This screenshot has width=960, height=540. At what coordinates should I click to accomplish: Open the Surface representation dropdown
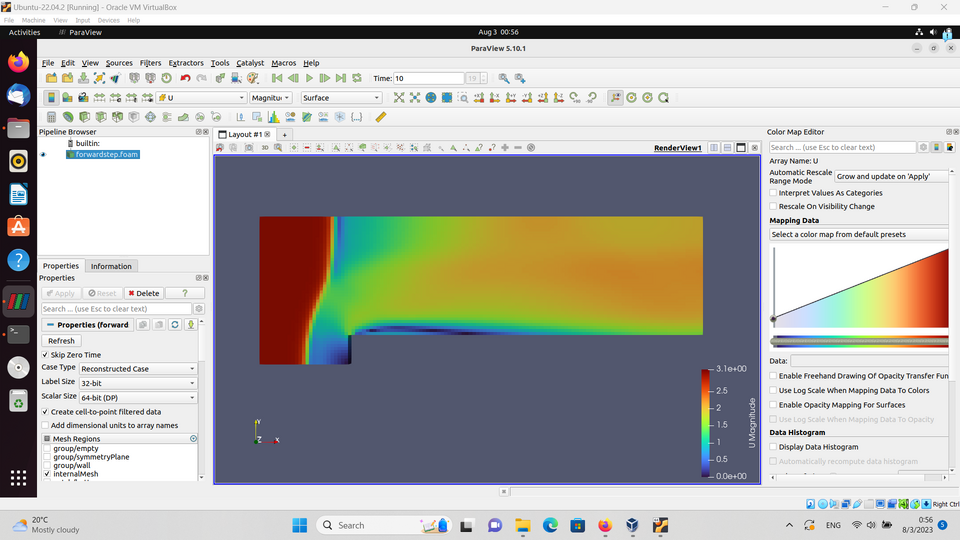[341, 98]
